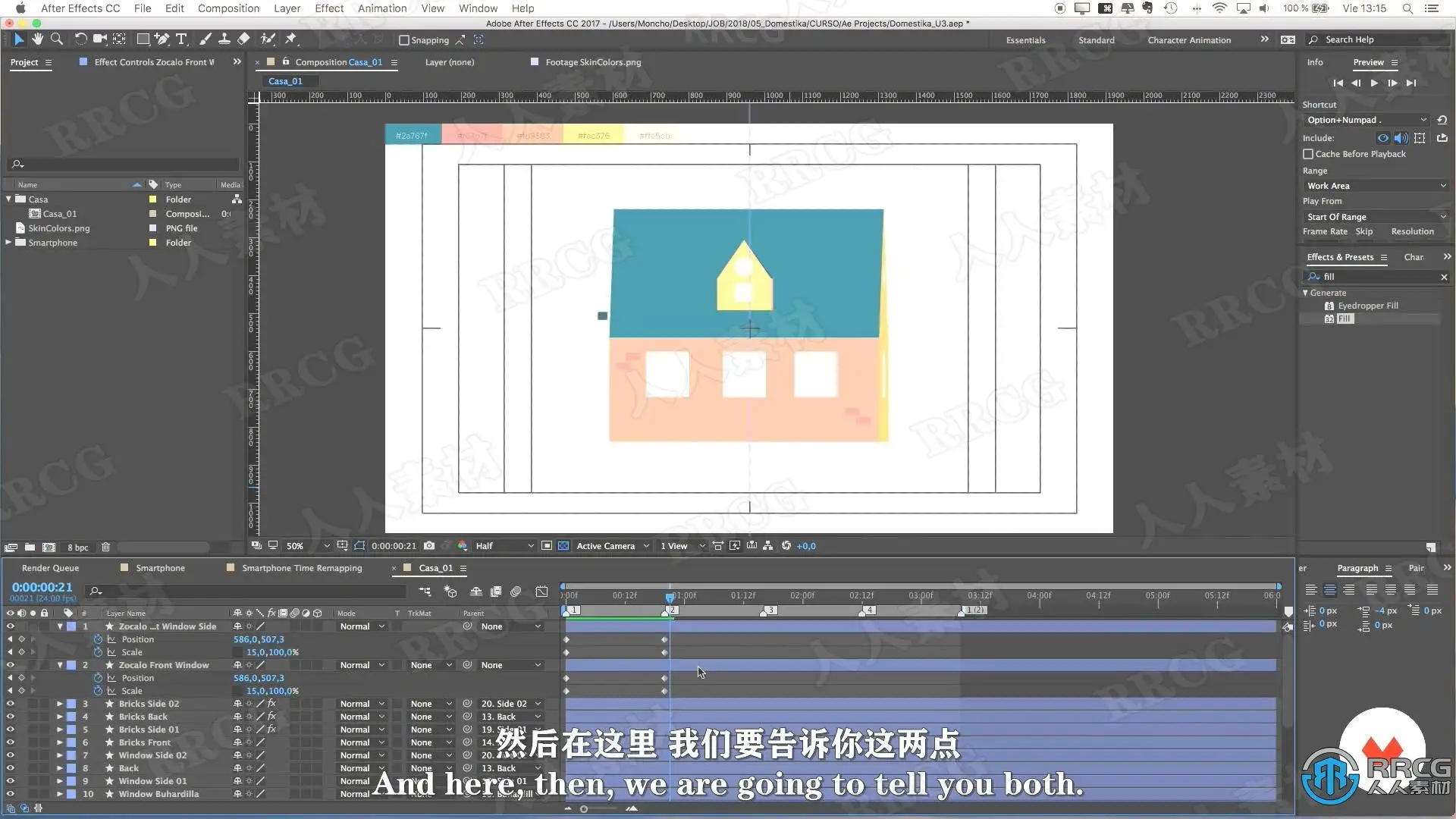Click the snapshot camera icon in viewer
This screenshot has width=1456, height=819.
tap(429, 545)
